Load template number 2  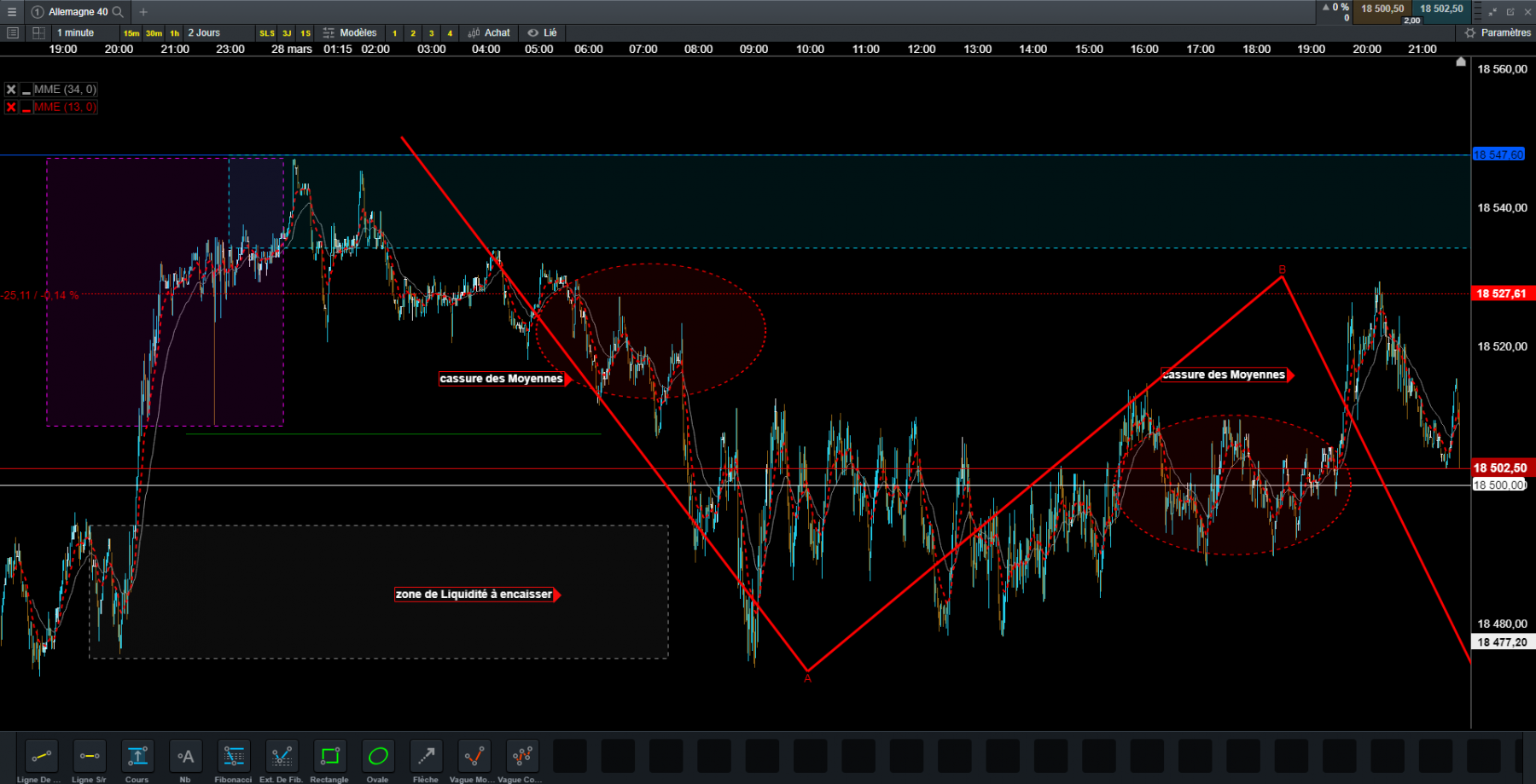(413, 33)
